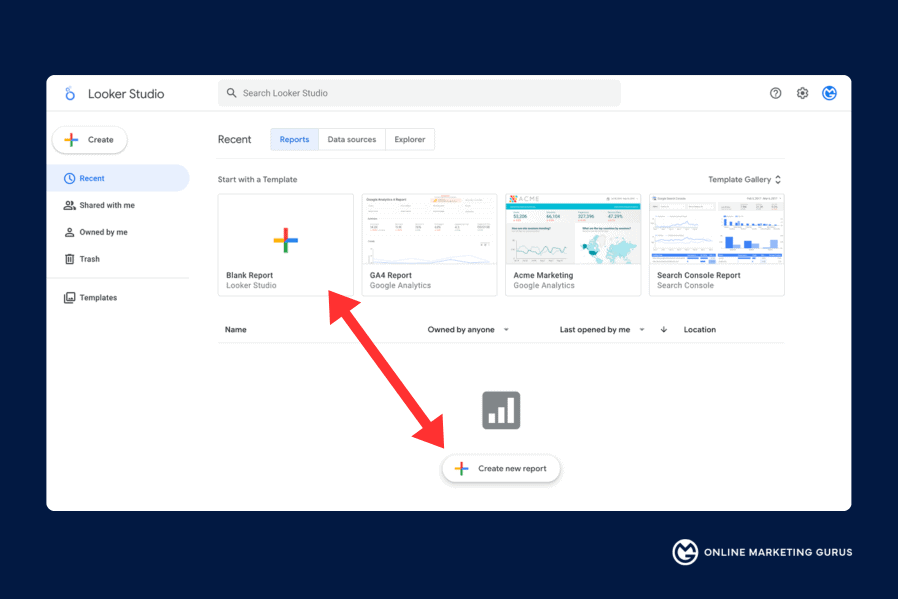
Task: Click the colorful plus on Blank Report
Action: pos(285,240)
